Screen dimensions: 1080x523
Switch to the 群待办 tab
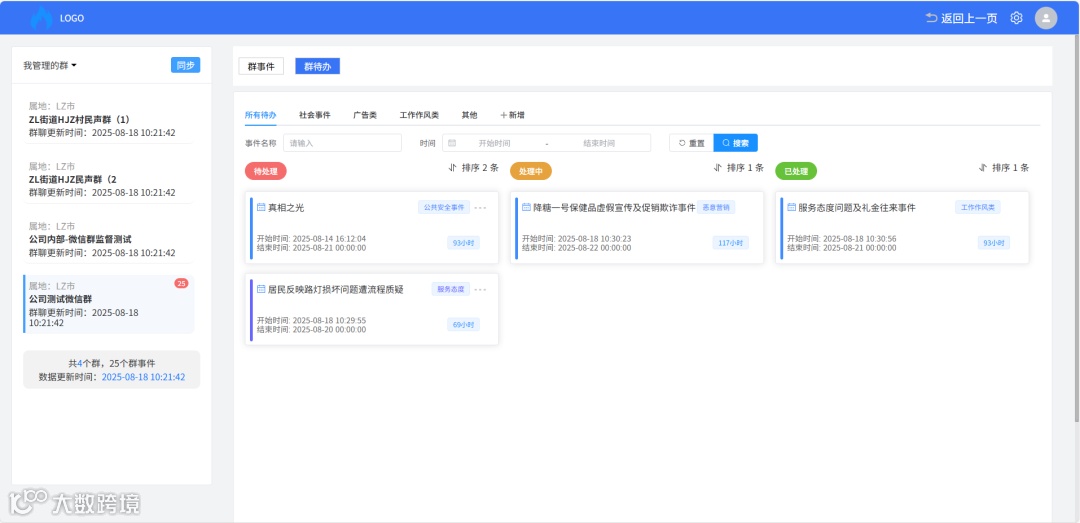(318, 66)
